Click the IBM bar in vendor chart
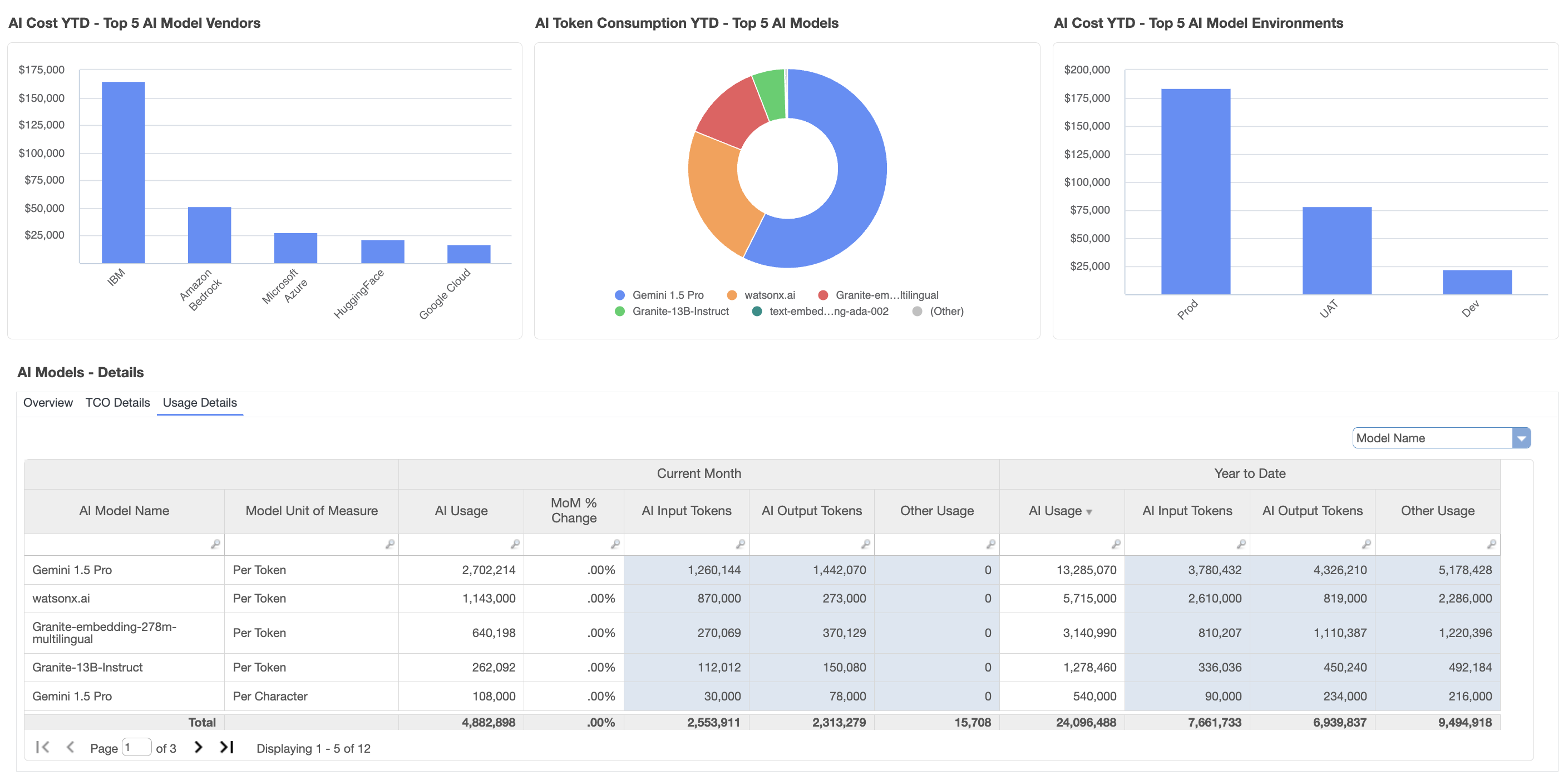 pyautogui.click(x=123, y=172)
